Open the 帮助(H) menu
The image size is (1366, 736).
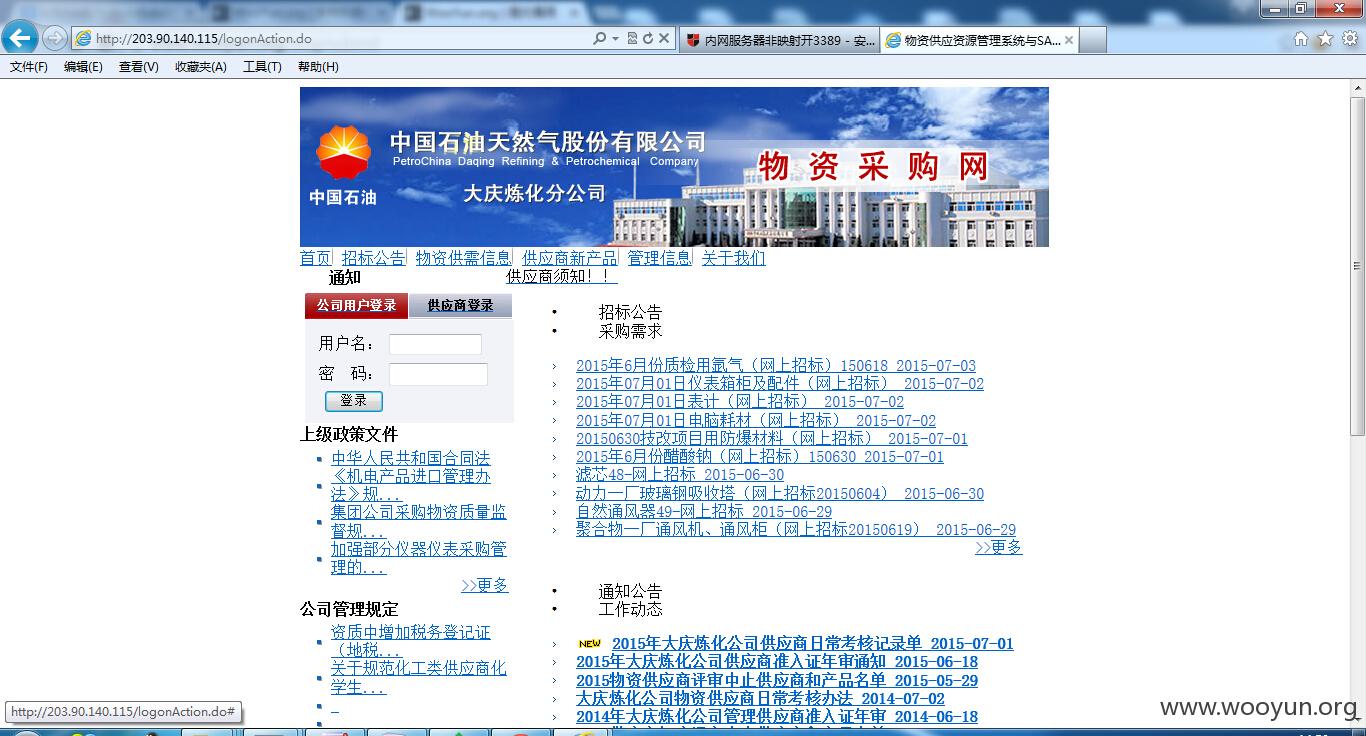coord(318,67)
